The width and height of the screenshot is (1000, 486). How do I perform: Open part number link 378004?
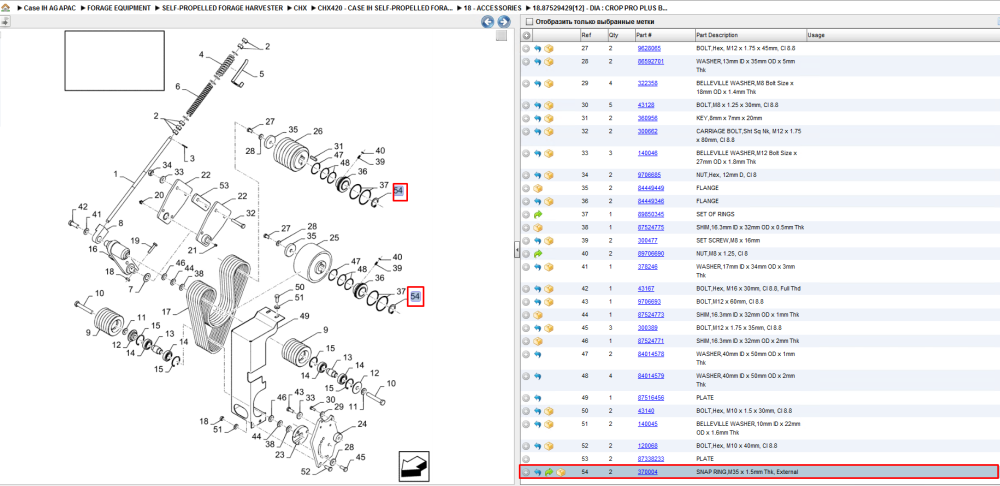(x=647, y=472)
